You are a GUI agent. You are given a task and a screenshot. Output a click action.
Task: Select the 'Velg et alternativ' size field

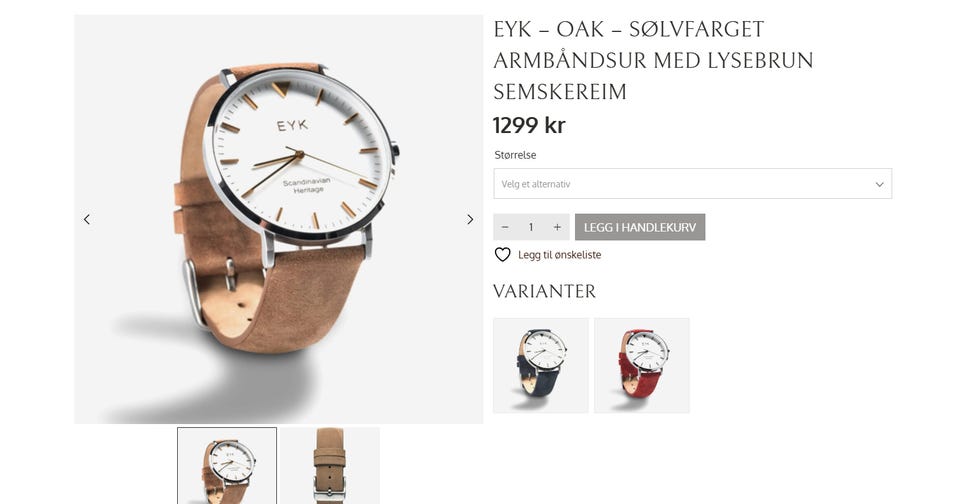click(692, 184)
